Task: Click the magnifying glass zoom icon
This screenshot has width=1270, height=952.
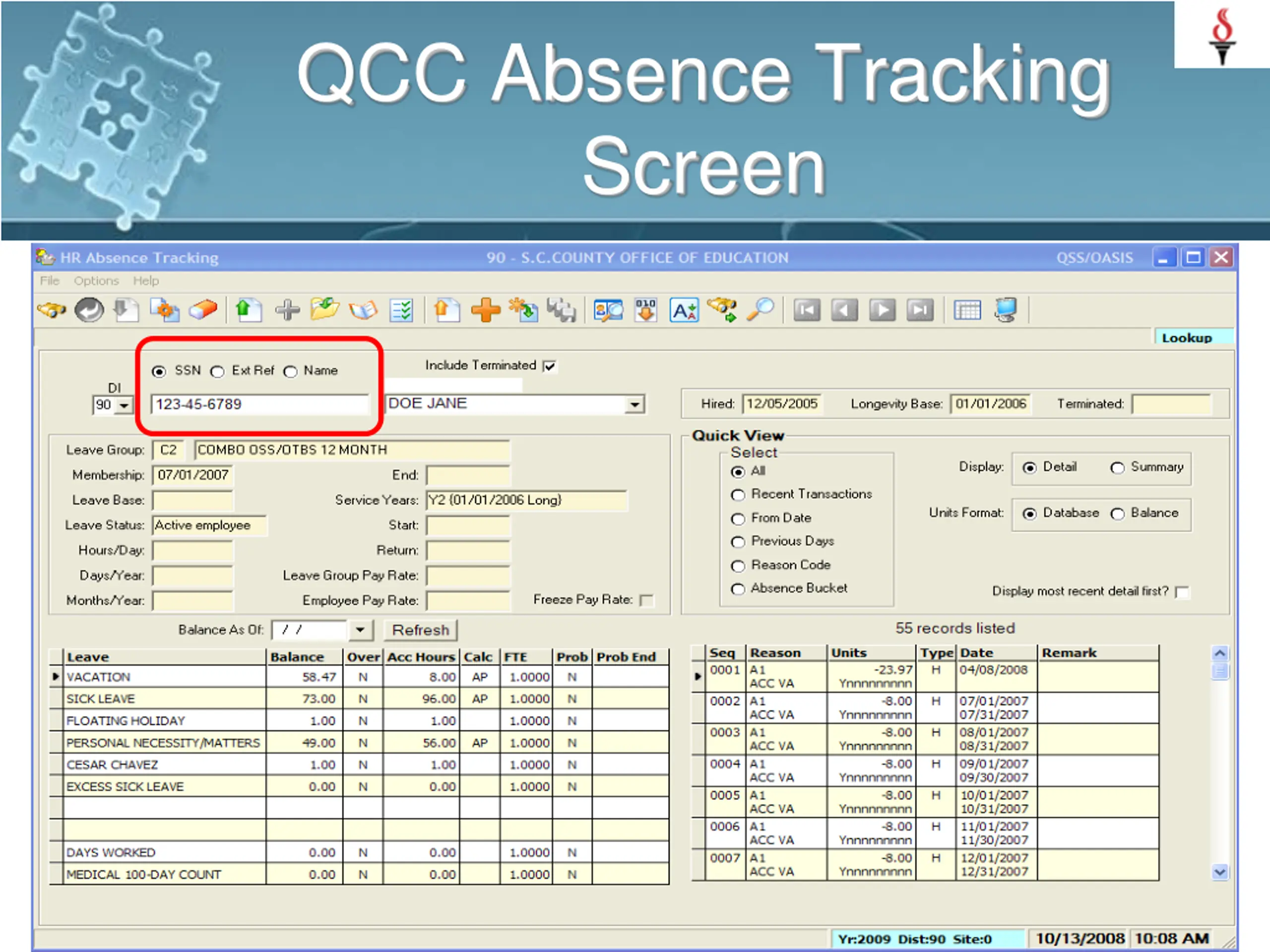Action: coord(760,310)
